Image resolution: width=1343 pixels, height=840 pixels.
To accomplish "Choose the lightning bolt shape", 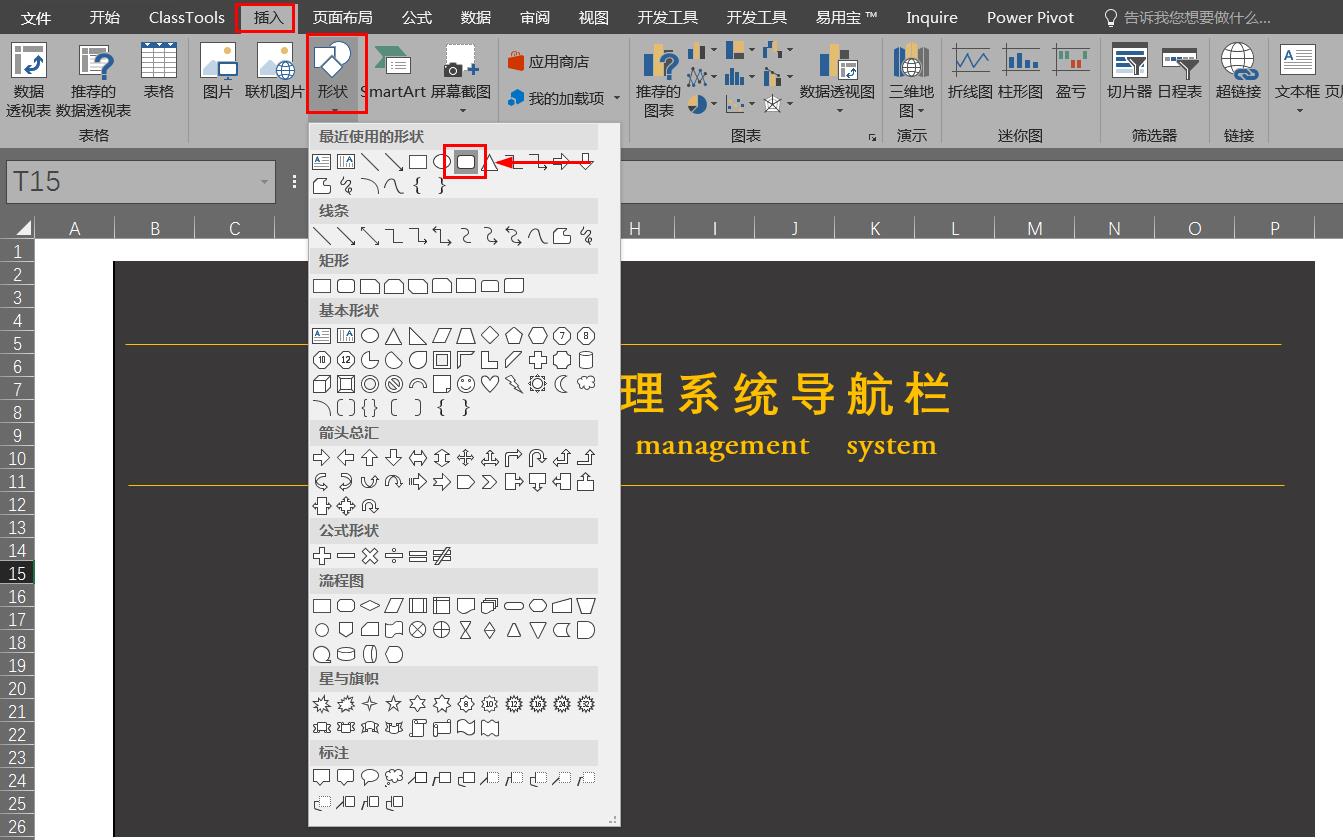I will pos(514,384).
